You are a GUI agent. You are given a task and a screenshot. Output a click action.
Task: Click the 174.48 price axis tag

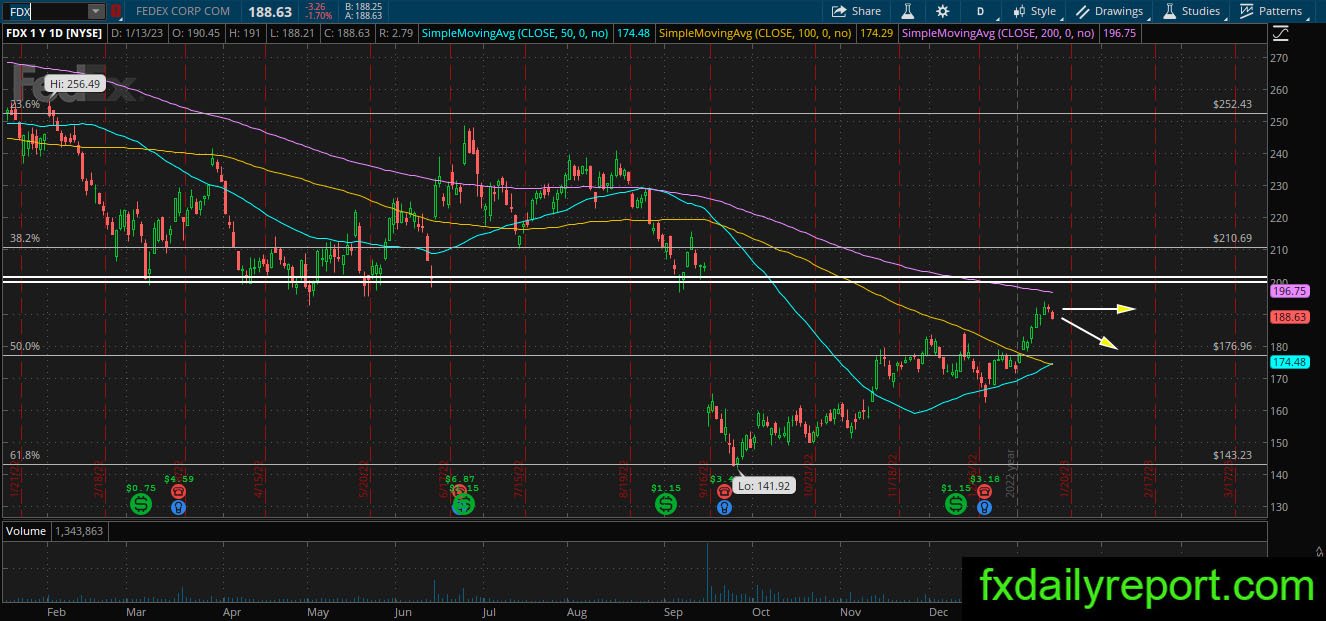[x=1289, y=362]
